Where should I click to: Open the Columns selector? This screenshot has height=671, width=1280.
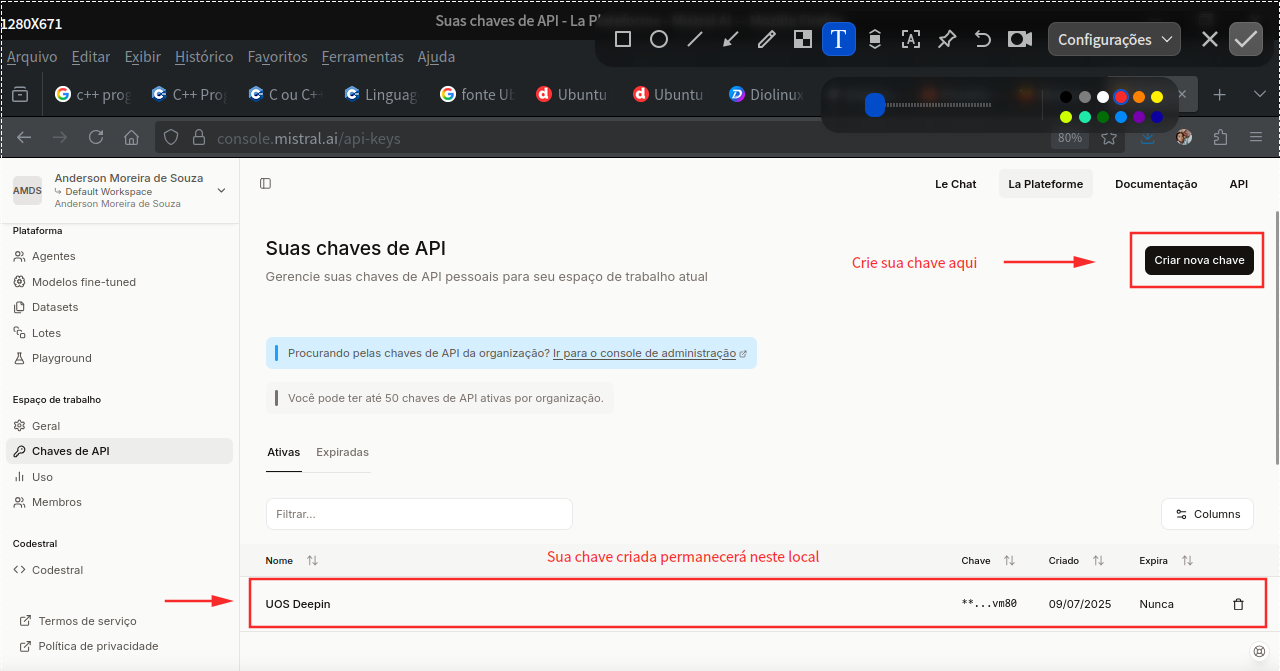(x=1207, y=514)
